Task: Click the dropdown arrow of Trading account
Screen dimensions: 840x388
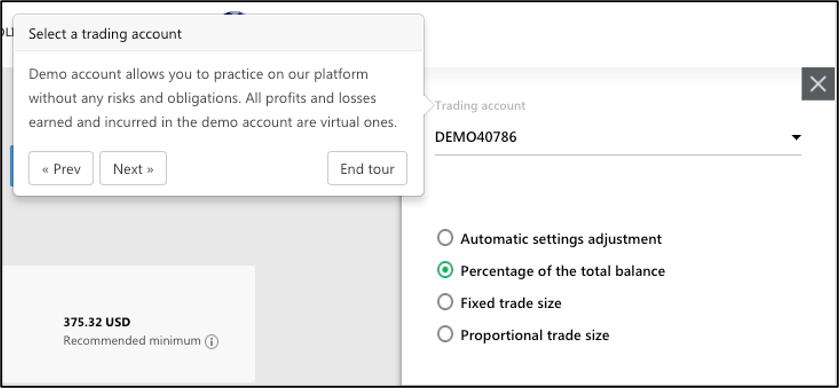Action: pyautogui.click(x=796, y=138)
